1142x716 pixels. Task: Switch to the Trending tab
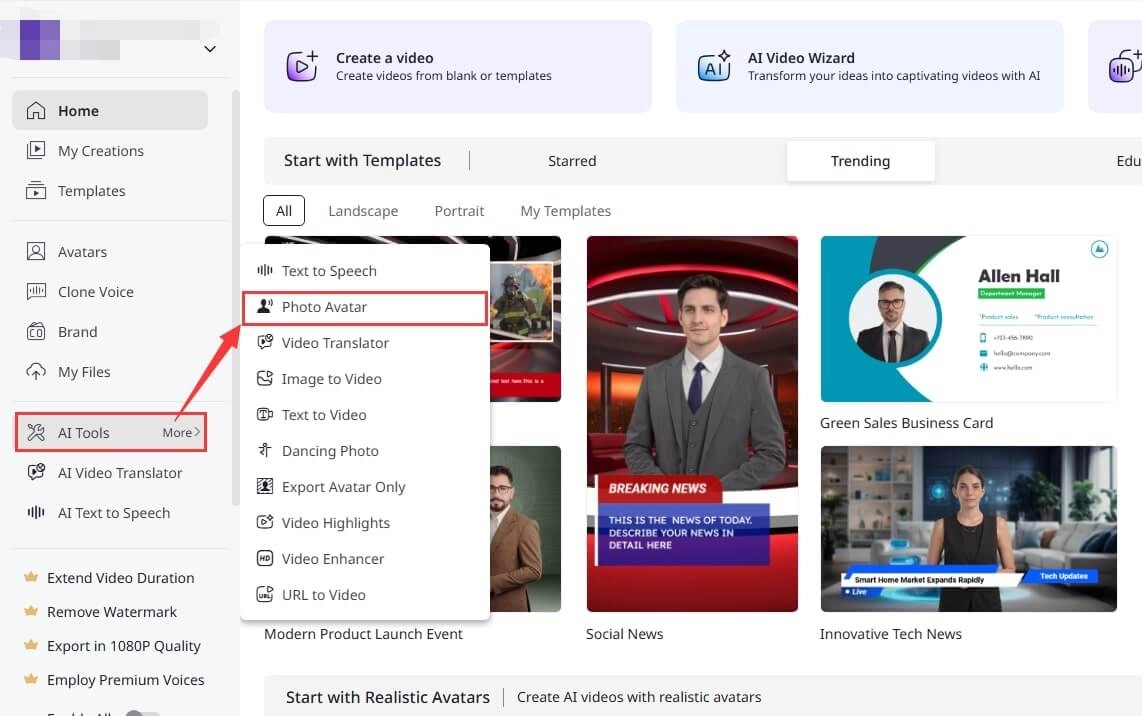click(860, 160)
